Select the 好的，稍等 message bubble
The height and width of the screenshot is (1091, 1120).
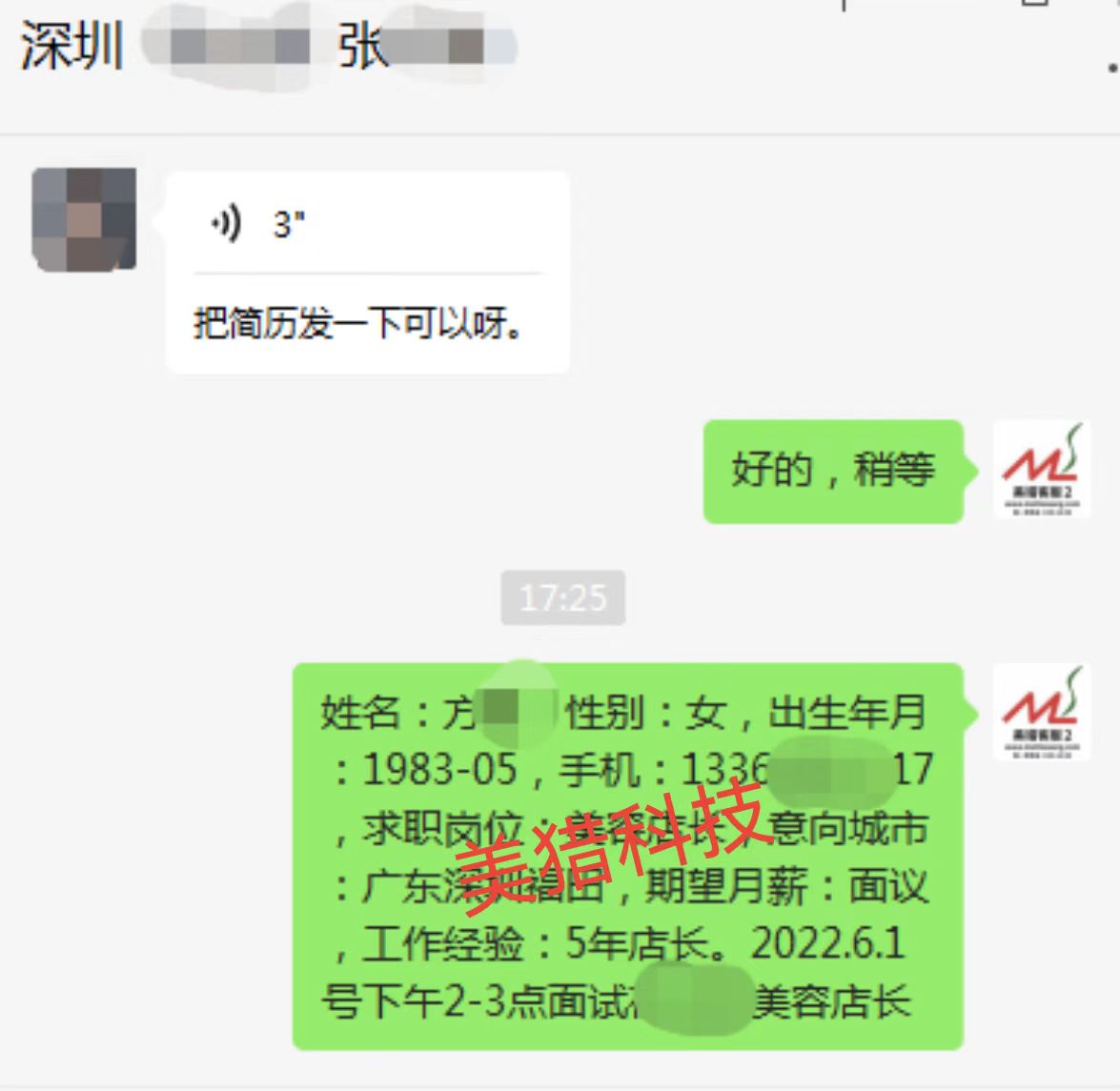834,472
